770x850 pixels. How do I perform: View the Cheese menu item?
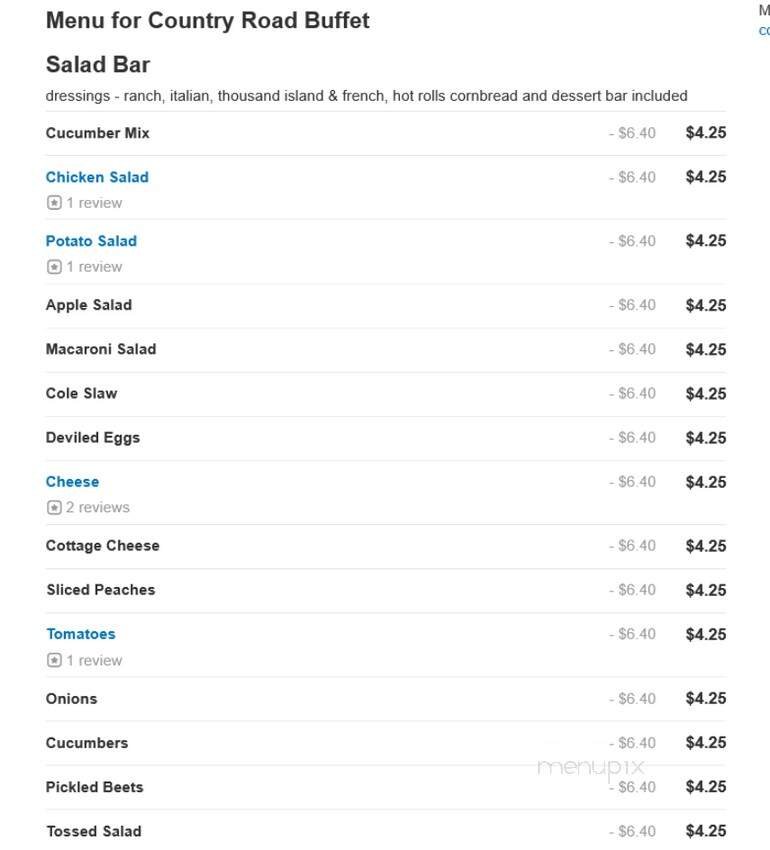[x=72, y=481]
